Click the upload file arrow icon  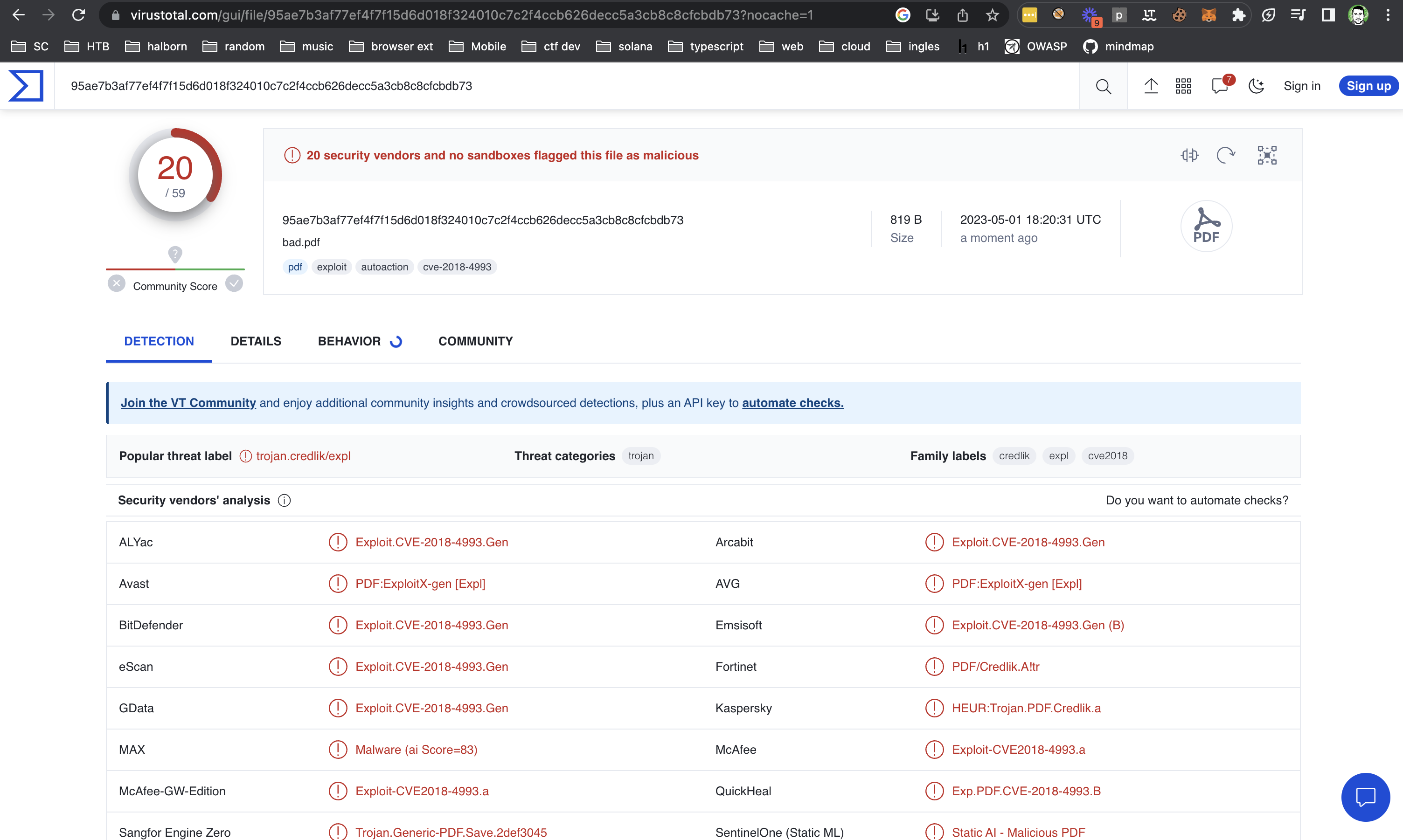pos(1151,86)
